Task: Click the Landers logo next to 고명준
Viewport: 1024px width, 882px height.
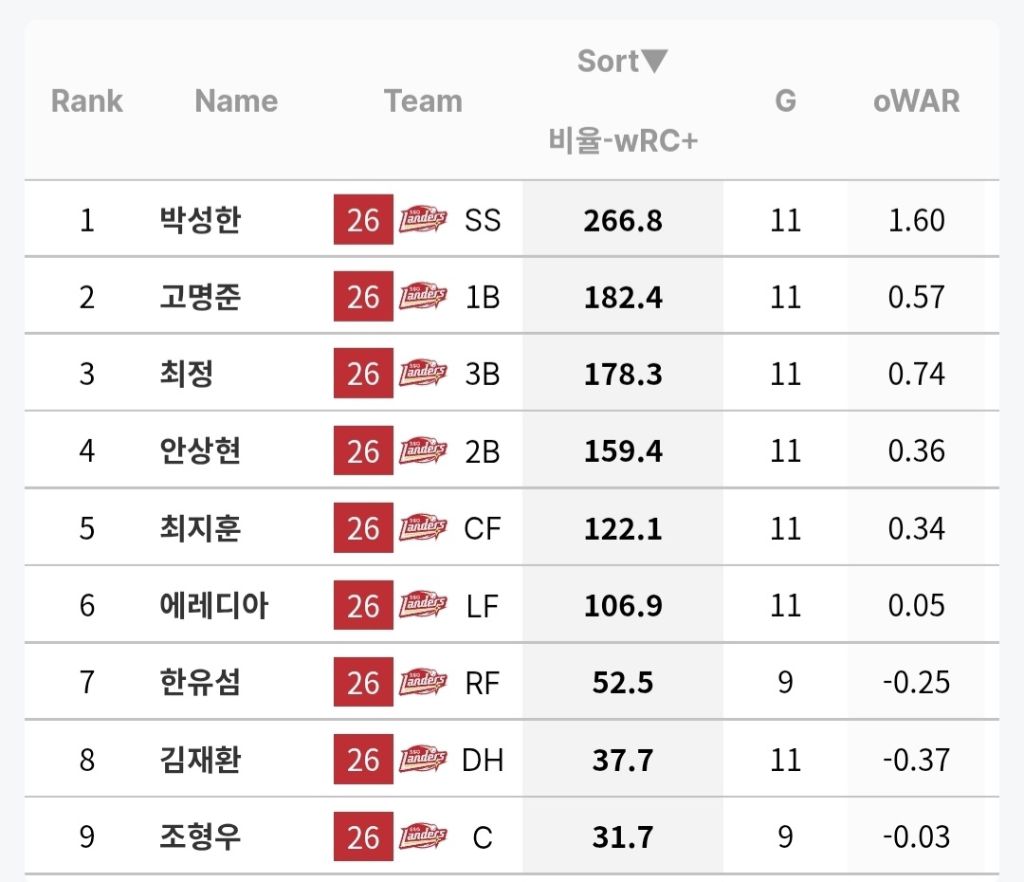Action: (423, 297)
